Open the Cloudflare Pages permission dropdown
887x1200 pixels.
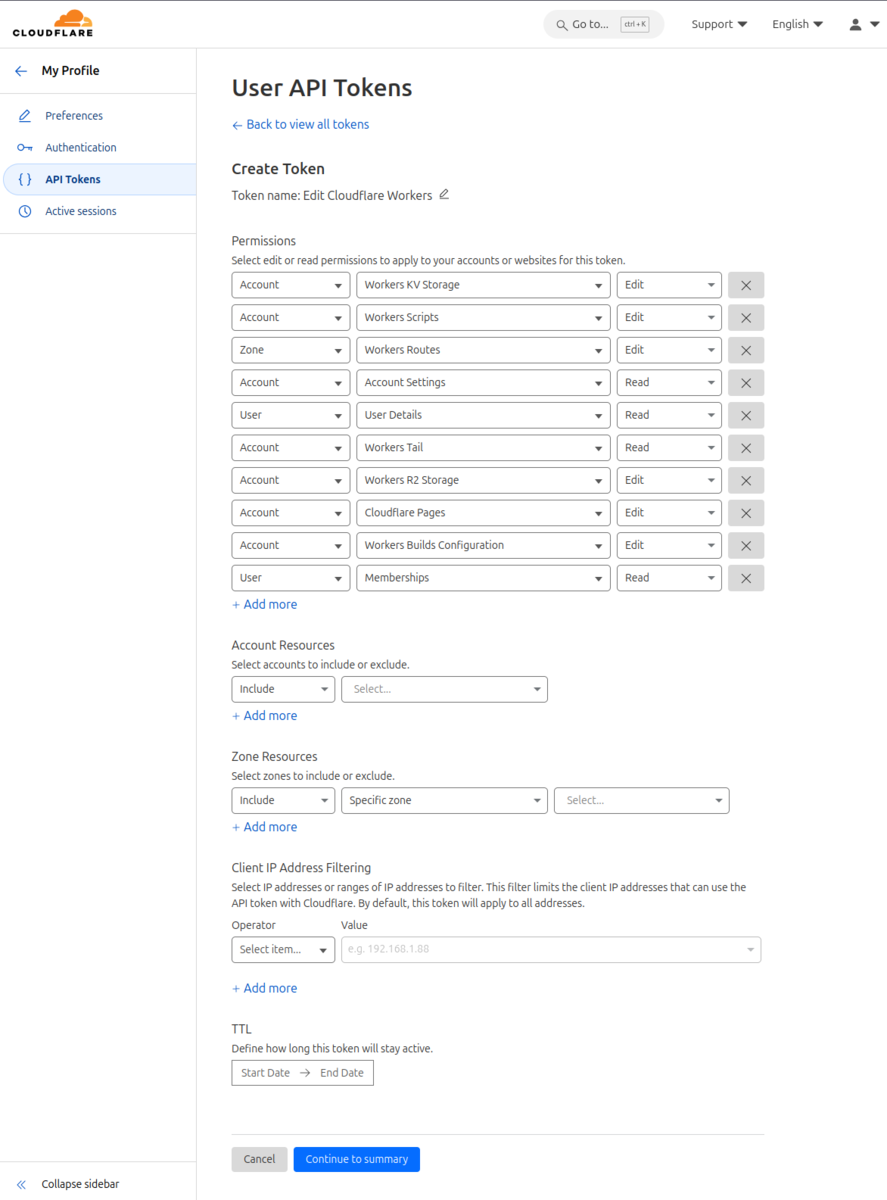(x=483, y=513)
